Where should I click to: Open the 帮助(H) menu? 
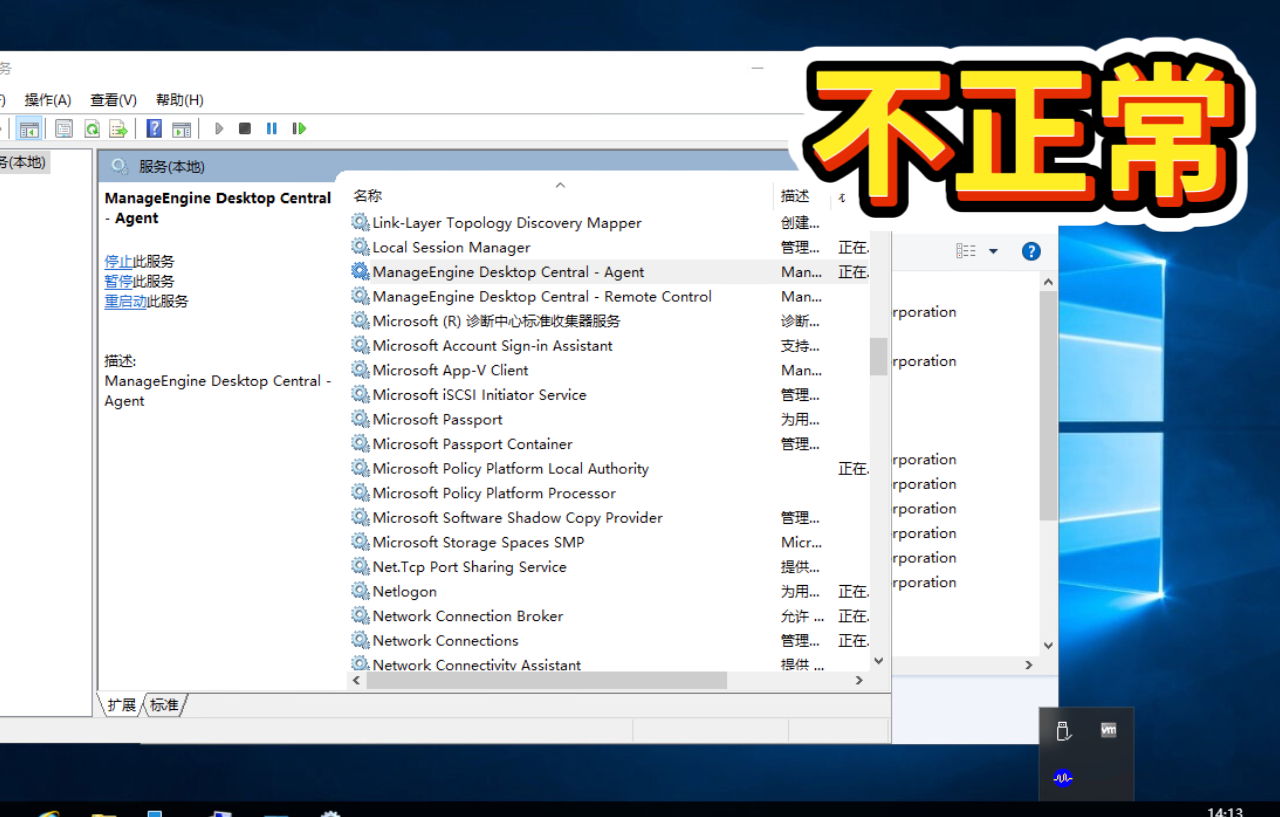point(180,100)
